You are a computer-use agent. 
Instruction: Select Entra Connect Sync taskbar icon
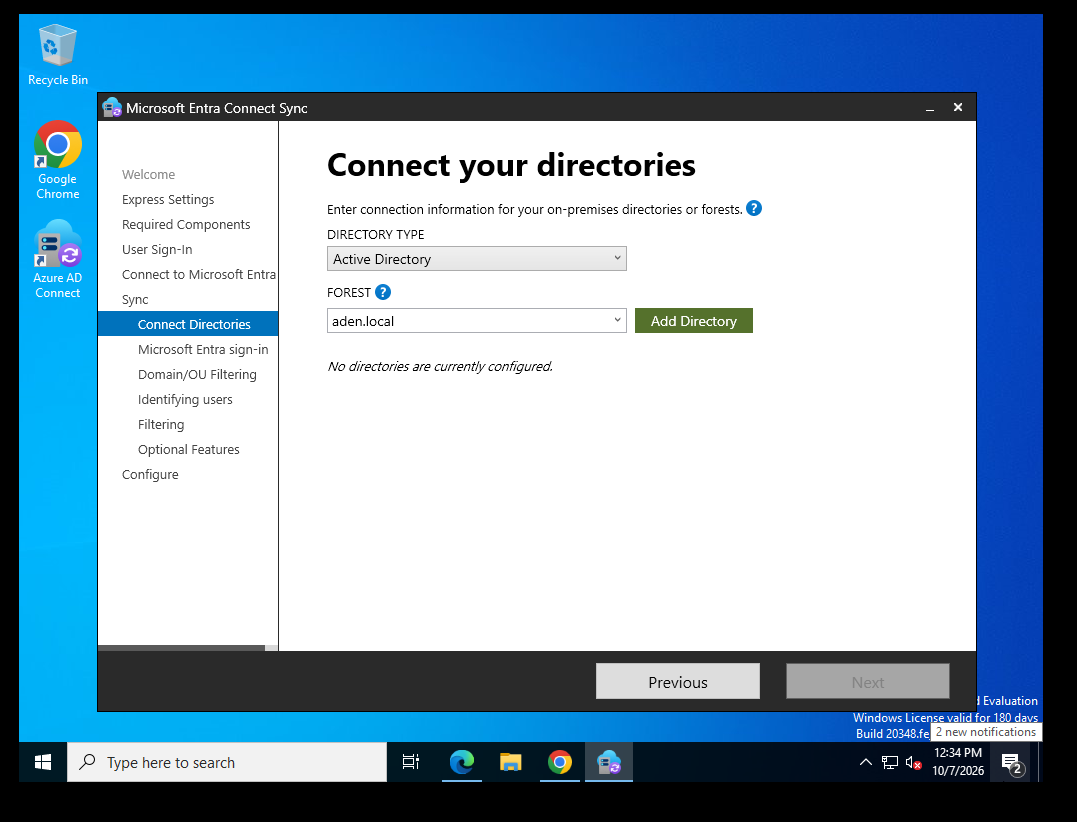click(x=609, y=762)
